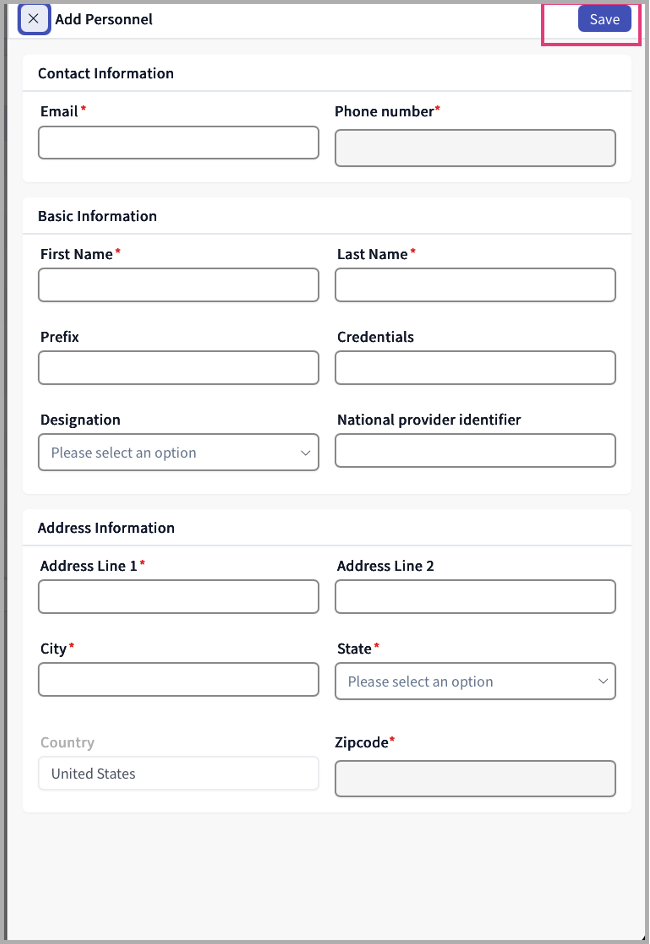
Task: Click the Designation chevron arrow
Action: pos(305,452)
